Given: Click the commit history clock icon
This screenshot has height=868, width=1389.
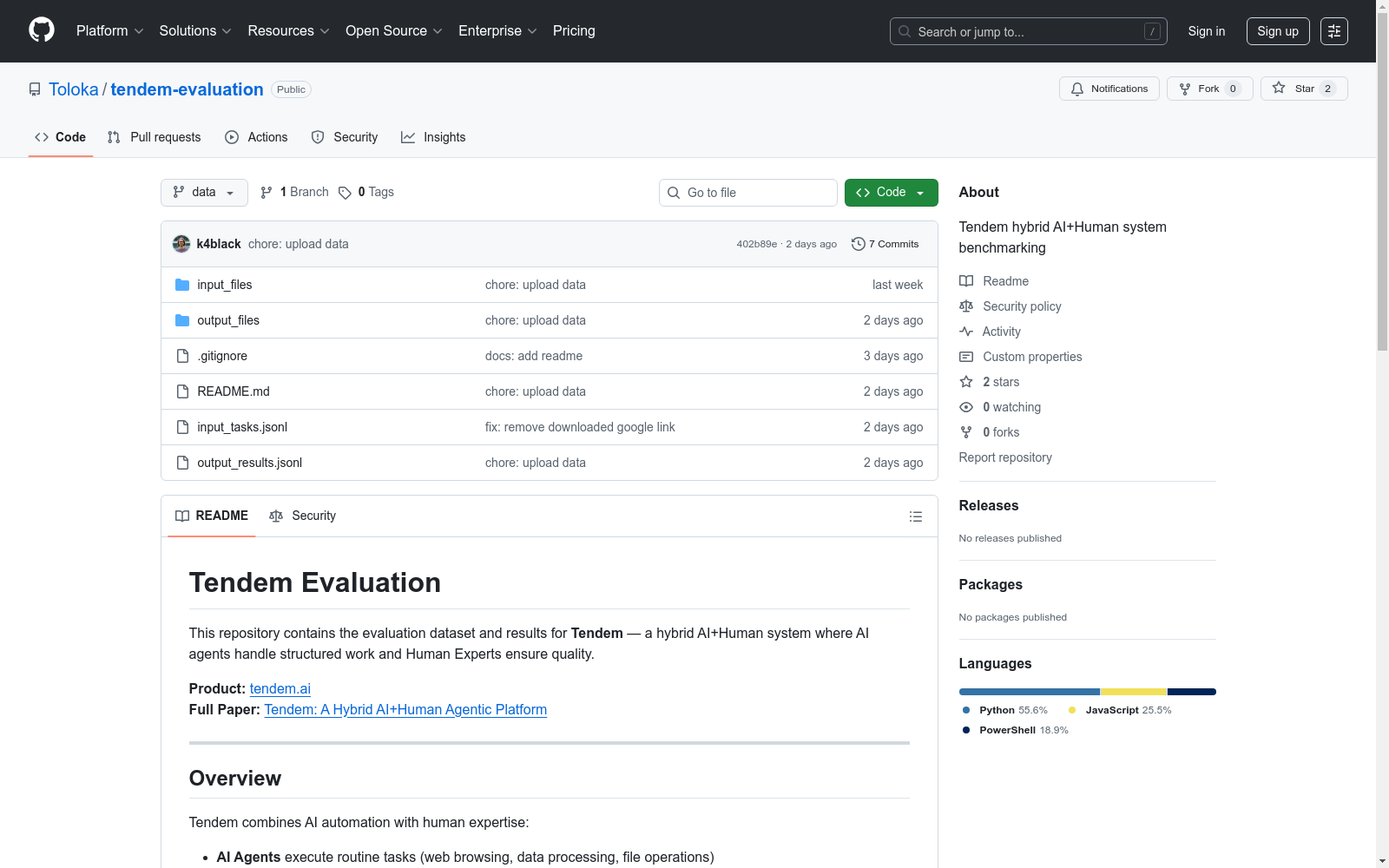Looking at the screenshot, I should click(x=859, y=244).
